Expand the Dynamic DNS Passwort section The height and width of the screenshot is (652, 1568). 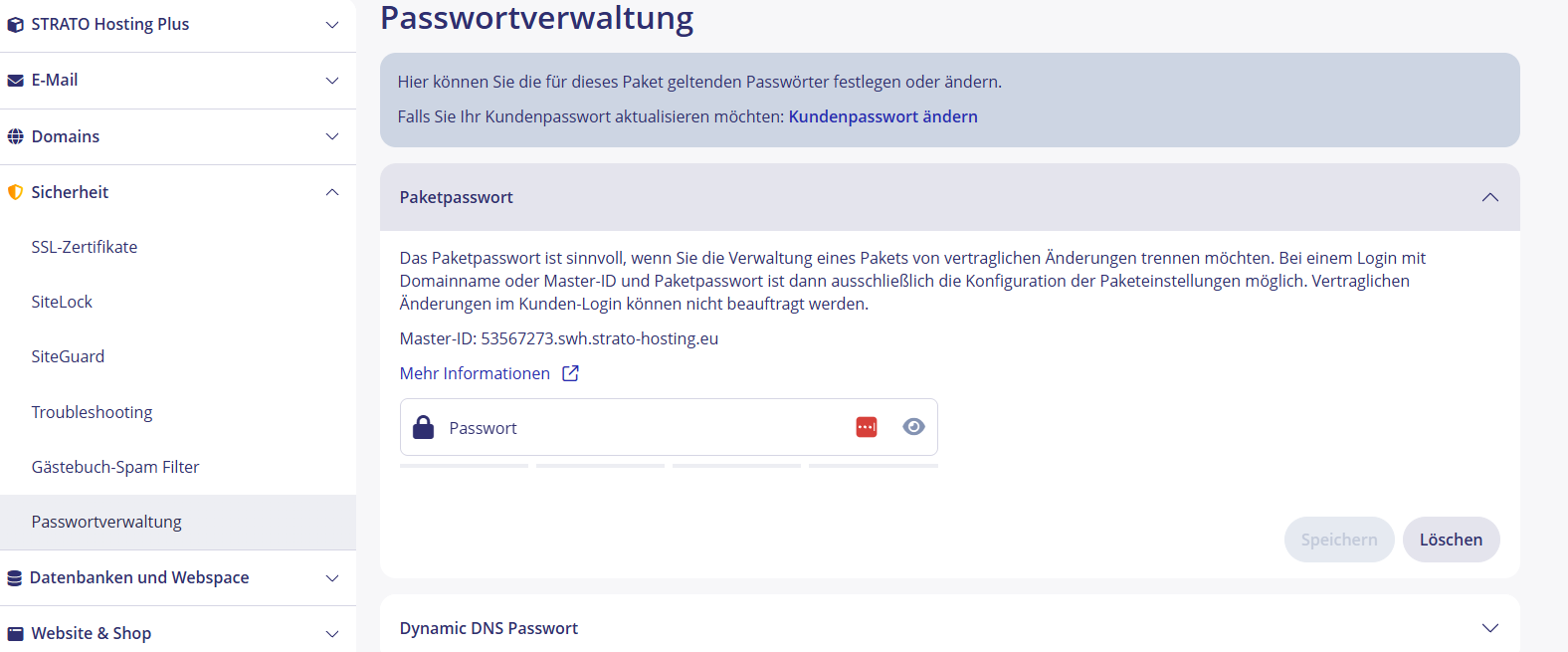click(x=1489, y=628)
